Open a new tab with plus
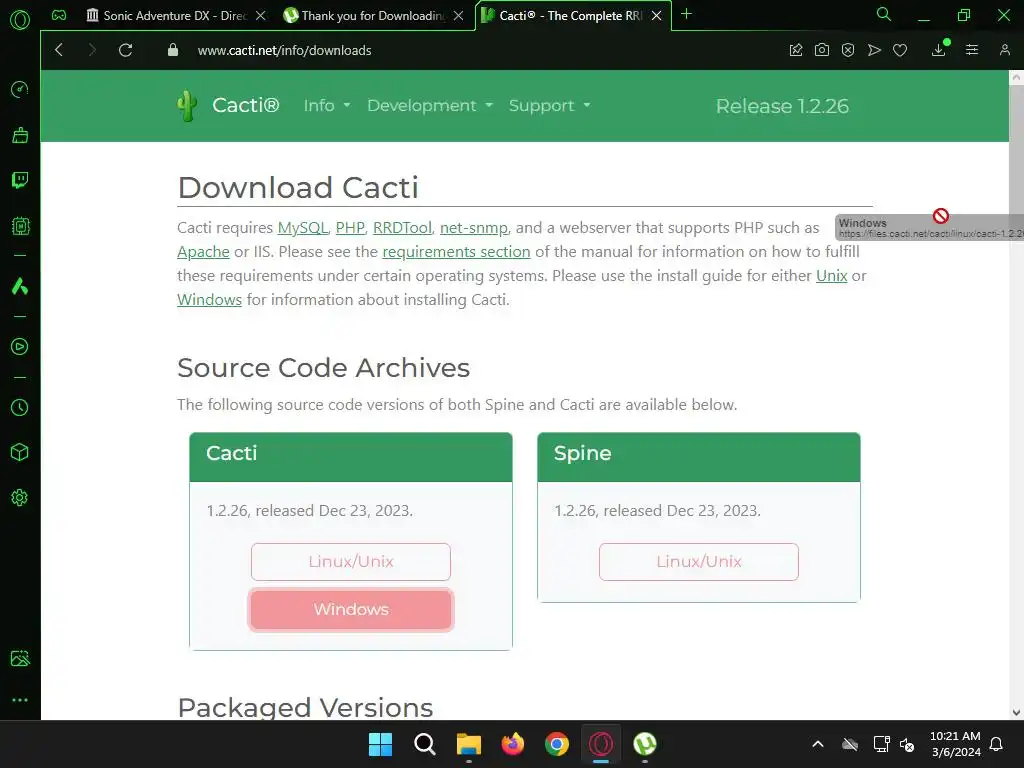 coord(686,14)
